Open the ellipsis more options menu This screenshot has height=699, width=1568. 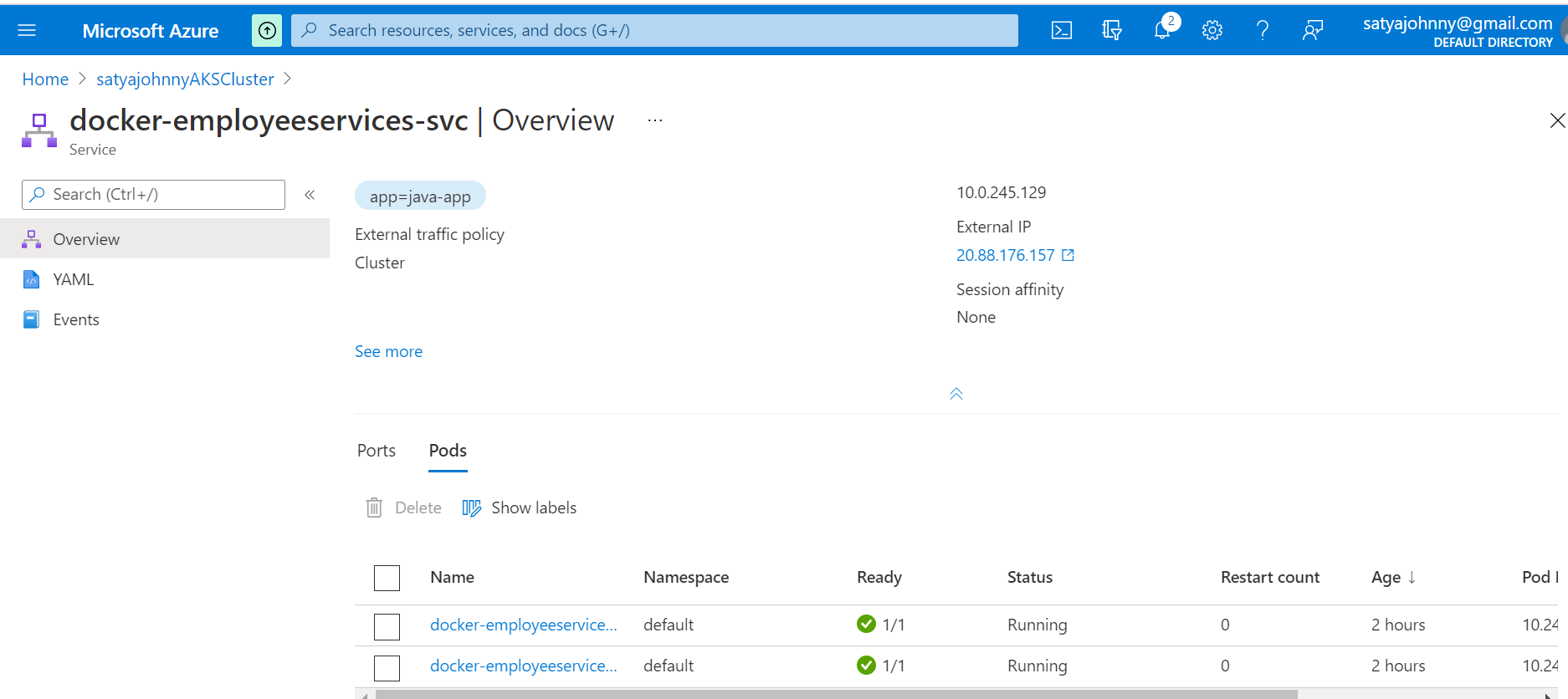click(x=654, y=121)
